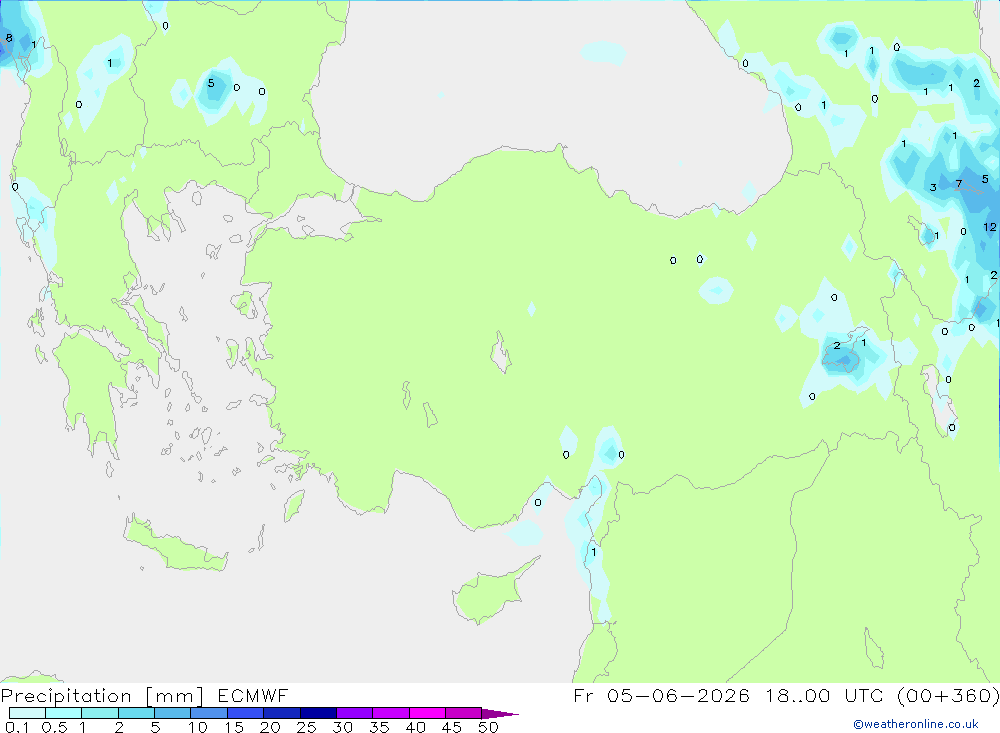The height and width of the screenshot is (733, 1000).
Task: Click the legend tick label '50'
Action: click(488, 727)
